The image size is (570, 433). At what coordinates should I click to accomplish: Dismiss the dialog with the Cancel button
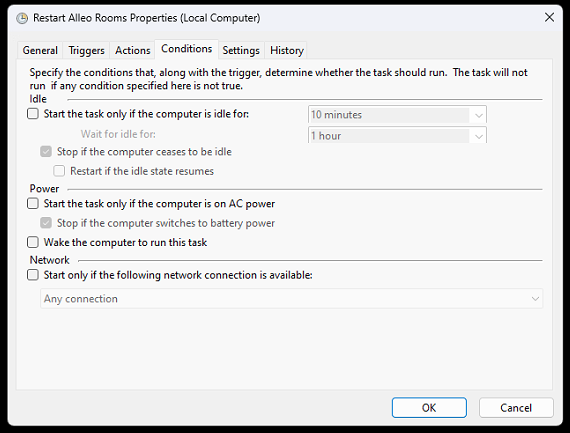coord(516,408)
